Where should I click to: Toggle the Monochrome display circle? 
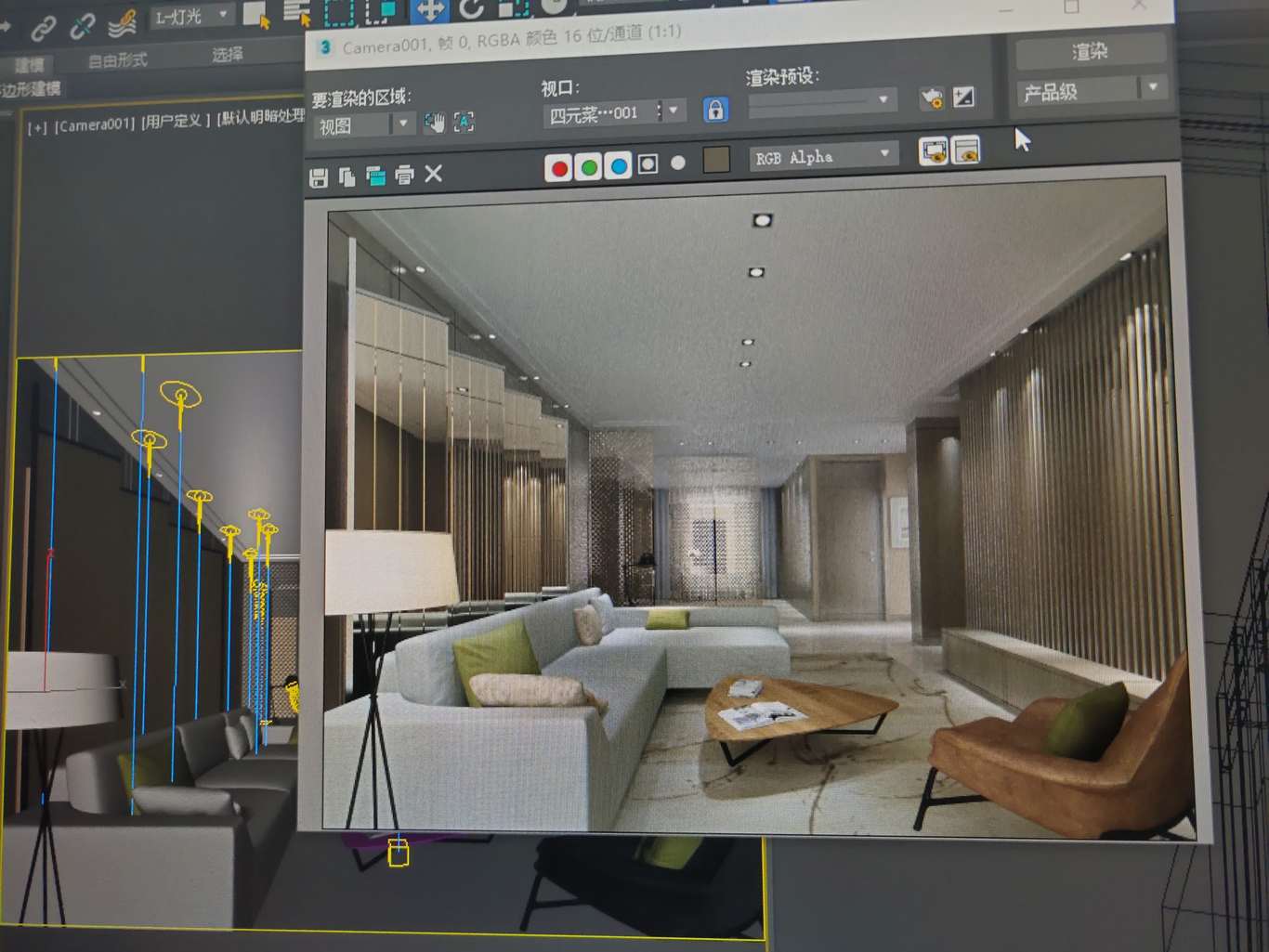tap(678, 163)
